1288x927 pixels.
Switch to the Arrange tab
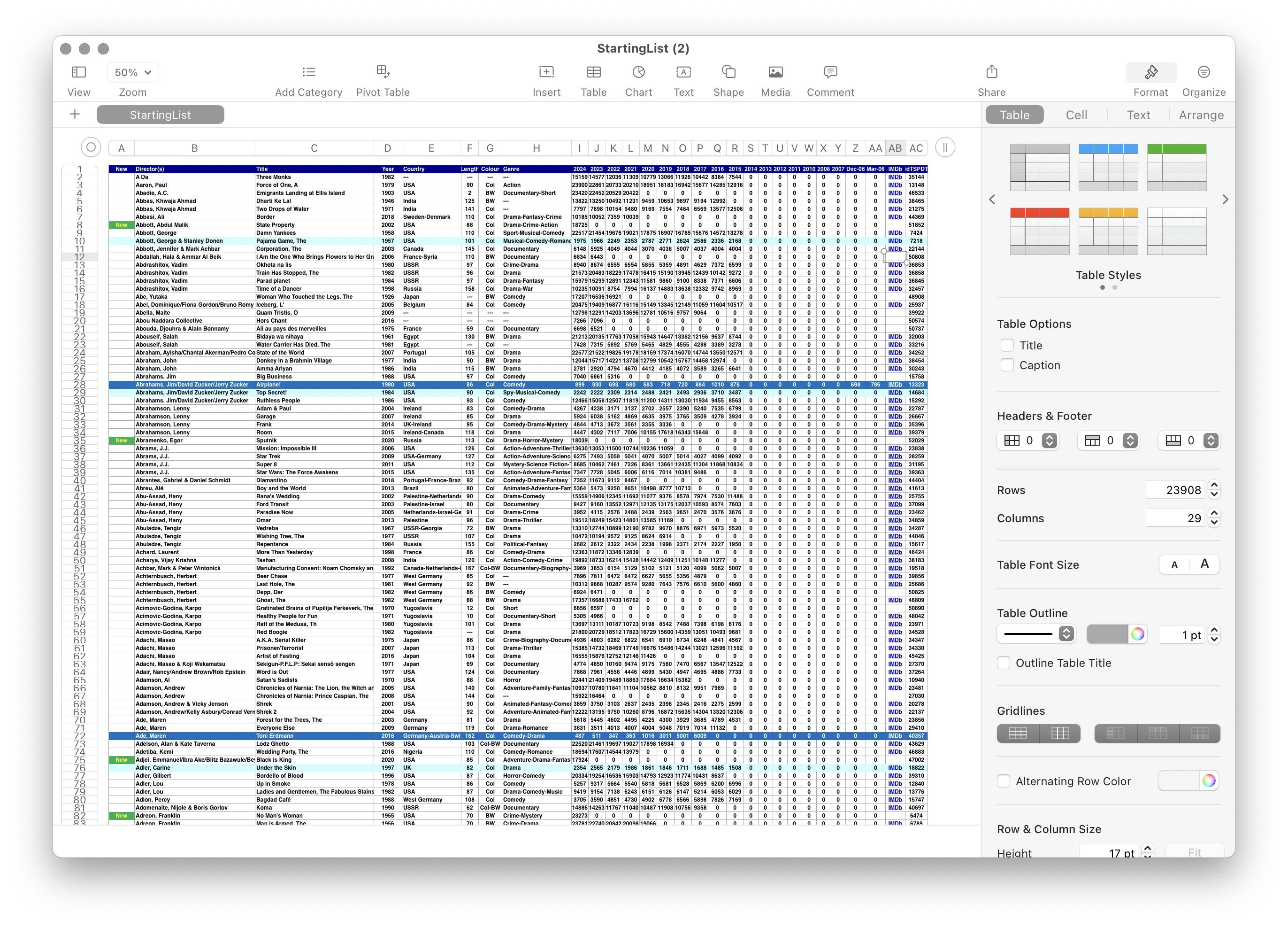[1201, 116]
